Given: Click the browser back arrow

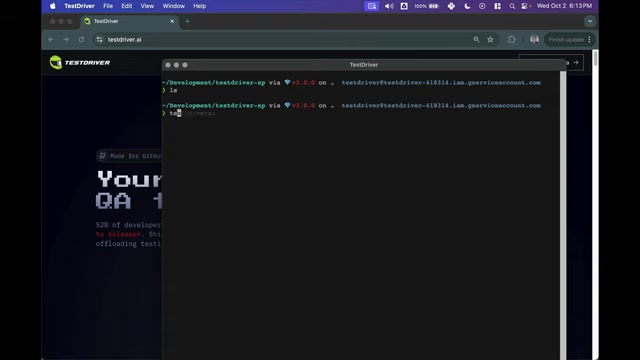Looking at the screenshot, I should 51,40.
